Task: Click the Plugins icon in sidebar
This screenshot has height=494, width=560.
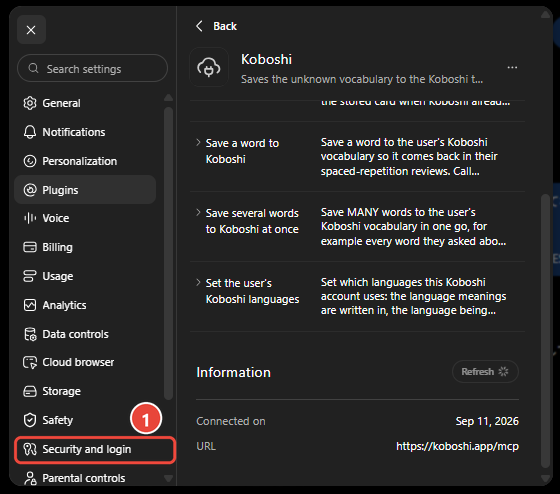Action: (x=30, y=190)
